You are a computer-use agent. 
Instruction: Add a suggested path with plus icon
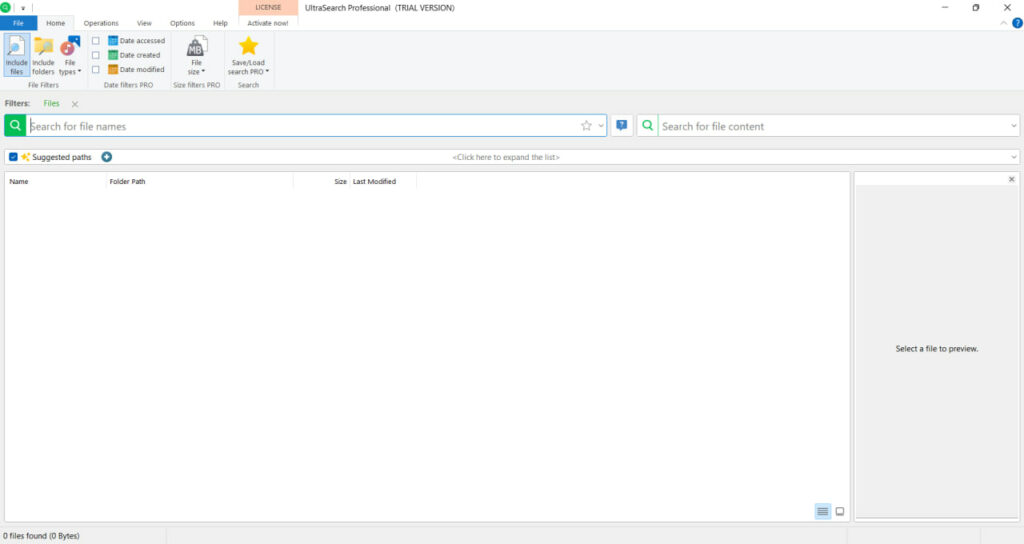click(x=106, y=157)
